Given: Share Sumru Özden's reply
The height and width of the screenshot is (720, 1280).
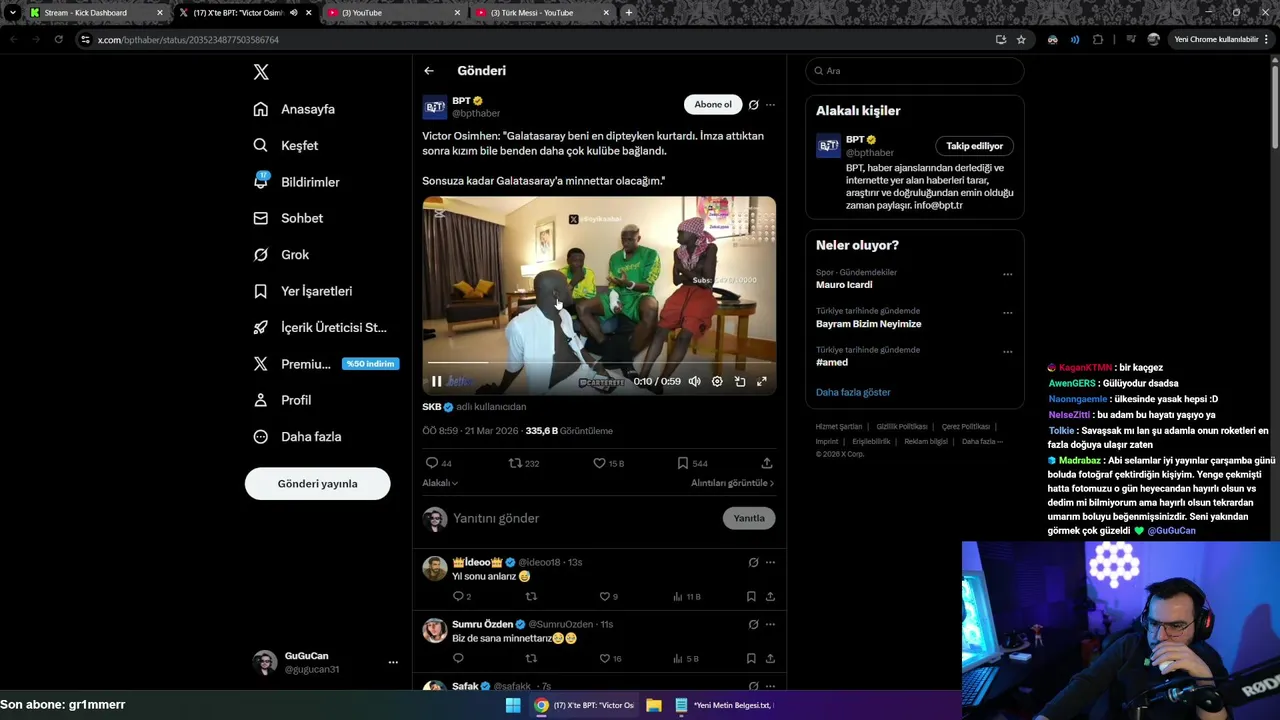Looking at the screenshot, I should (x=770, y=659).
